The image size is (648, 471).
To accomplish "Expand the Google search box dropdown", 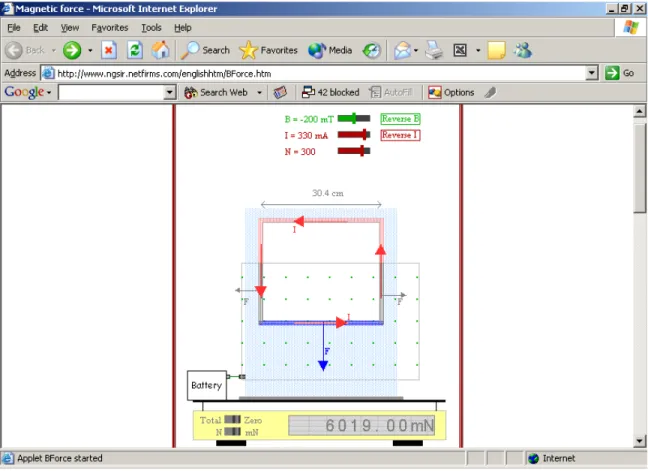I will pos(169,92).
